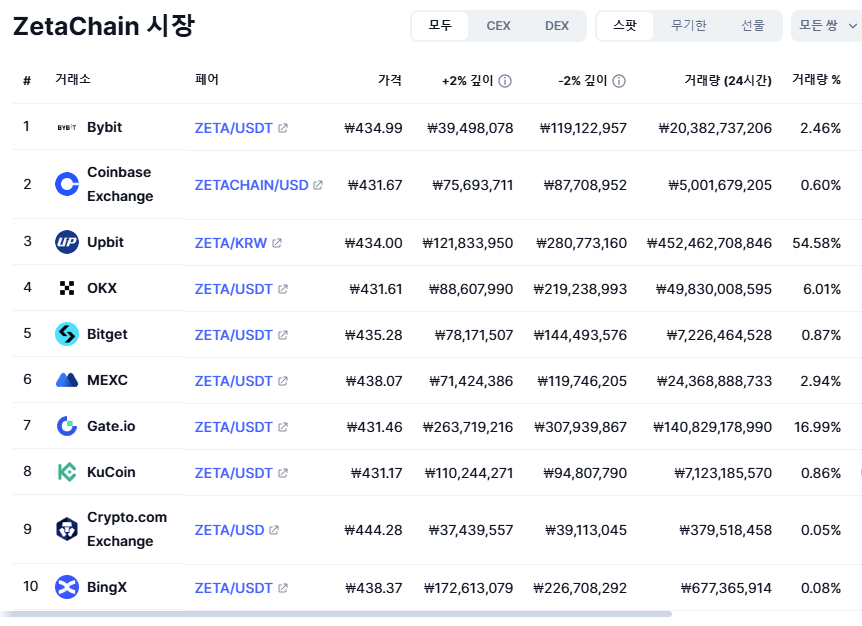Click external link icon in Bitget row
This screenshot has height=626, width=862.
click(x=283, y=335)
